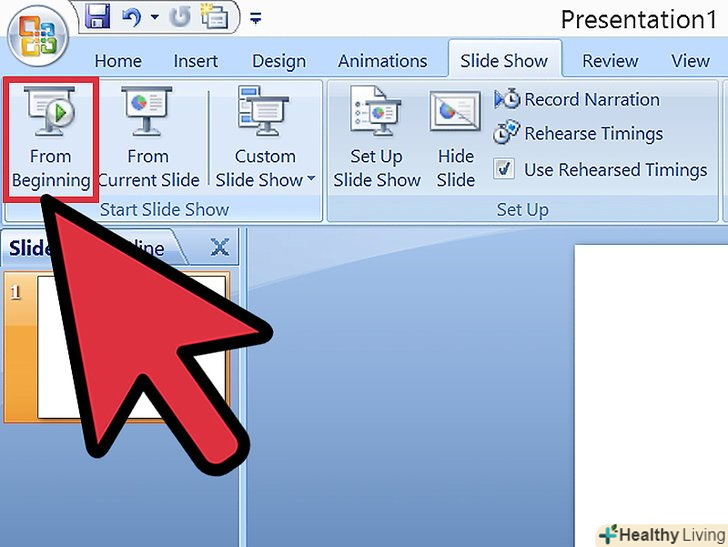This screenshot has width=728, height=547.
Task: Click the New Slide quick access icon
Action: (x=214, y=17)
